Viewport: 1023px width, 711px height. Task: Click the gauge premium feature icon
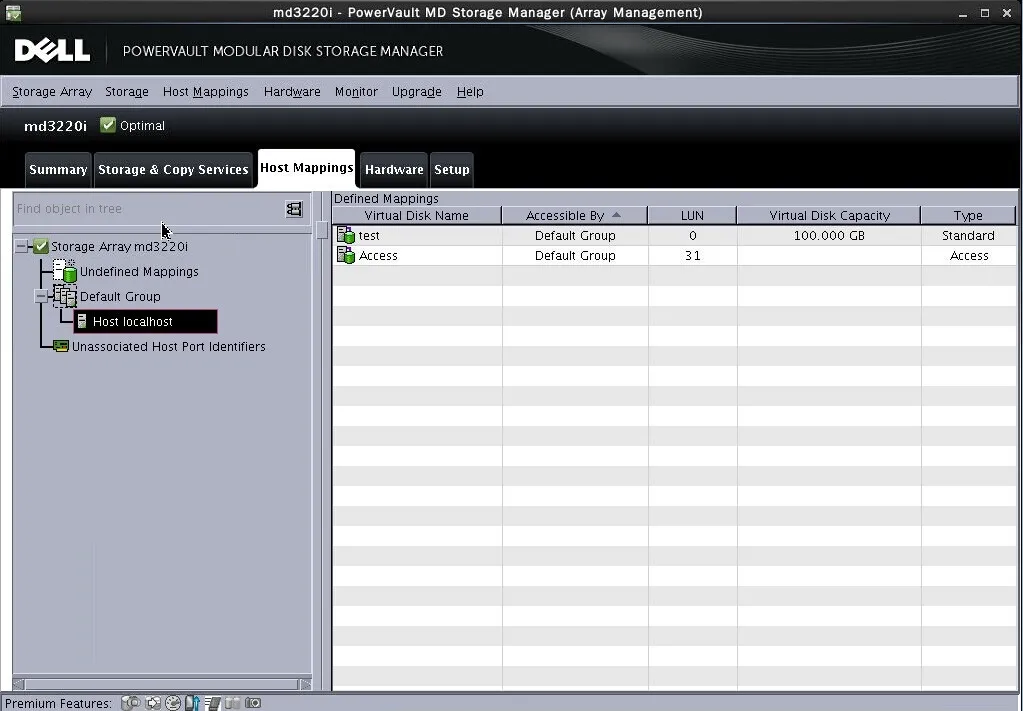(x=173, y=703)
